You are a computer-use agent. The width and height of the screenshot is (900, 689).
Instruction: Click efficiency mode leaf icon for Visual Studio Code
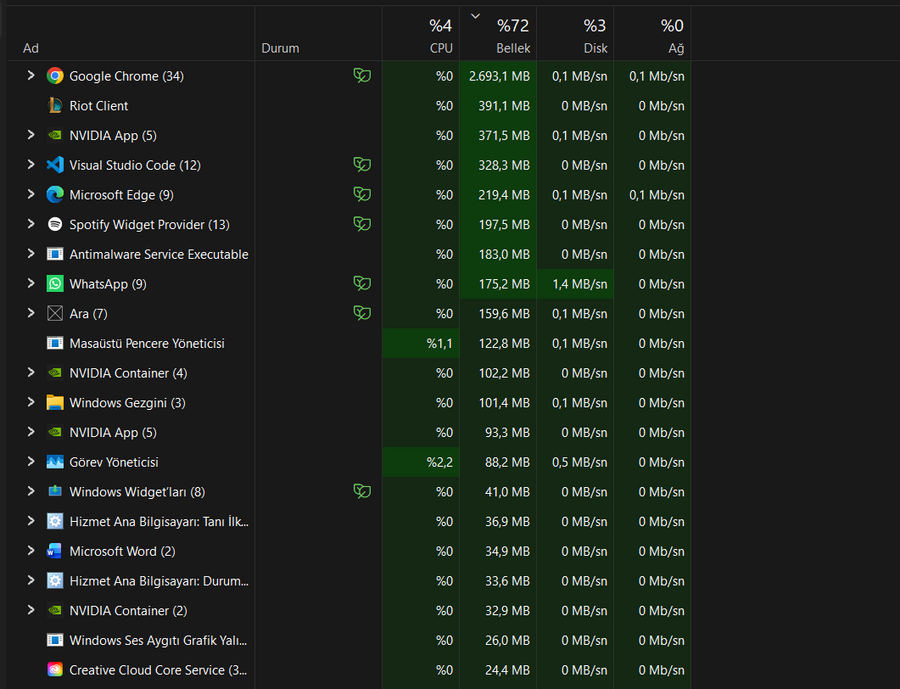tap(362, 164)
